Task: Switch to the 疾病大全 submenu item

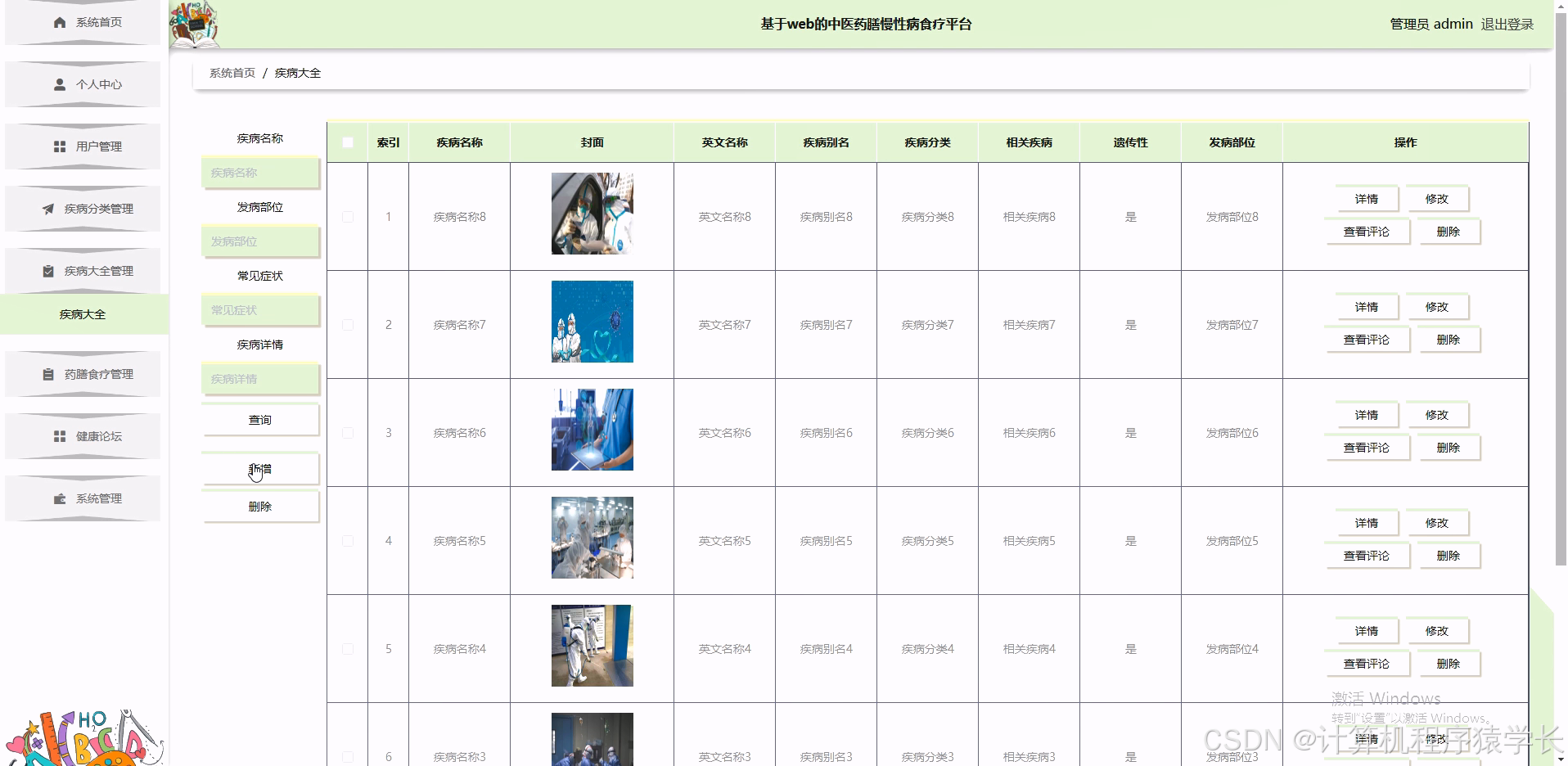Action: pyautogui.click(x=83, y=314)
